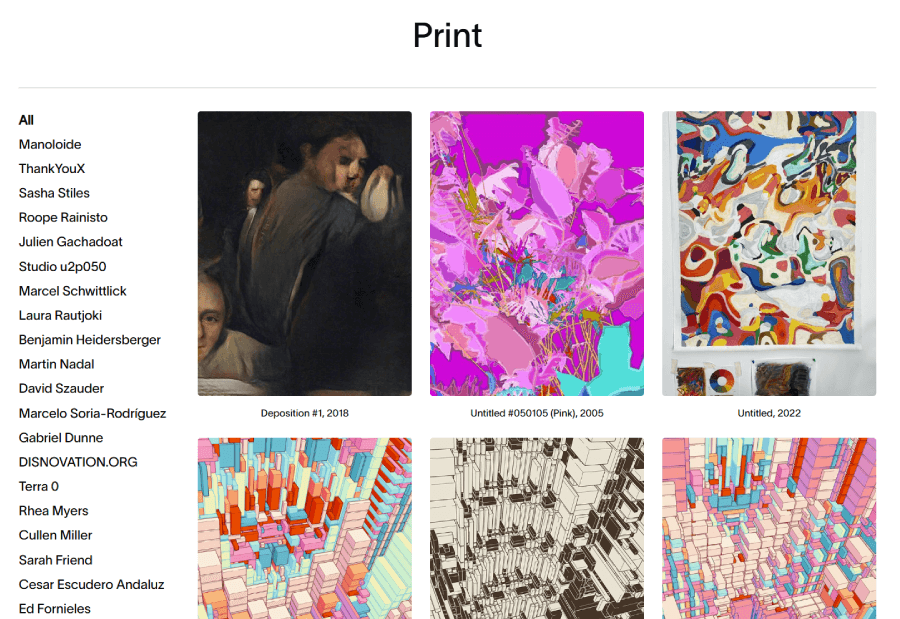The width and height of the screenshot is (900, 619).
Task: Select the All artist filter
Action: click(x=26, y=120)
